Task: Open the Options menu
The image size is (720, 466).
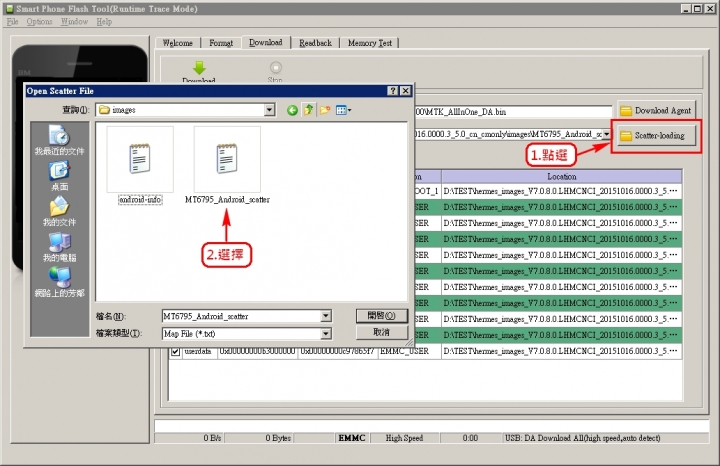Action: click(39, 22)
